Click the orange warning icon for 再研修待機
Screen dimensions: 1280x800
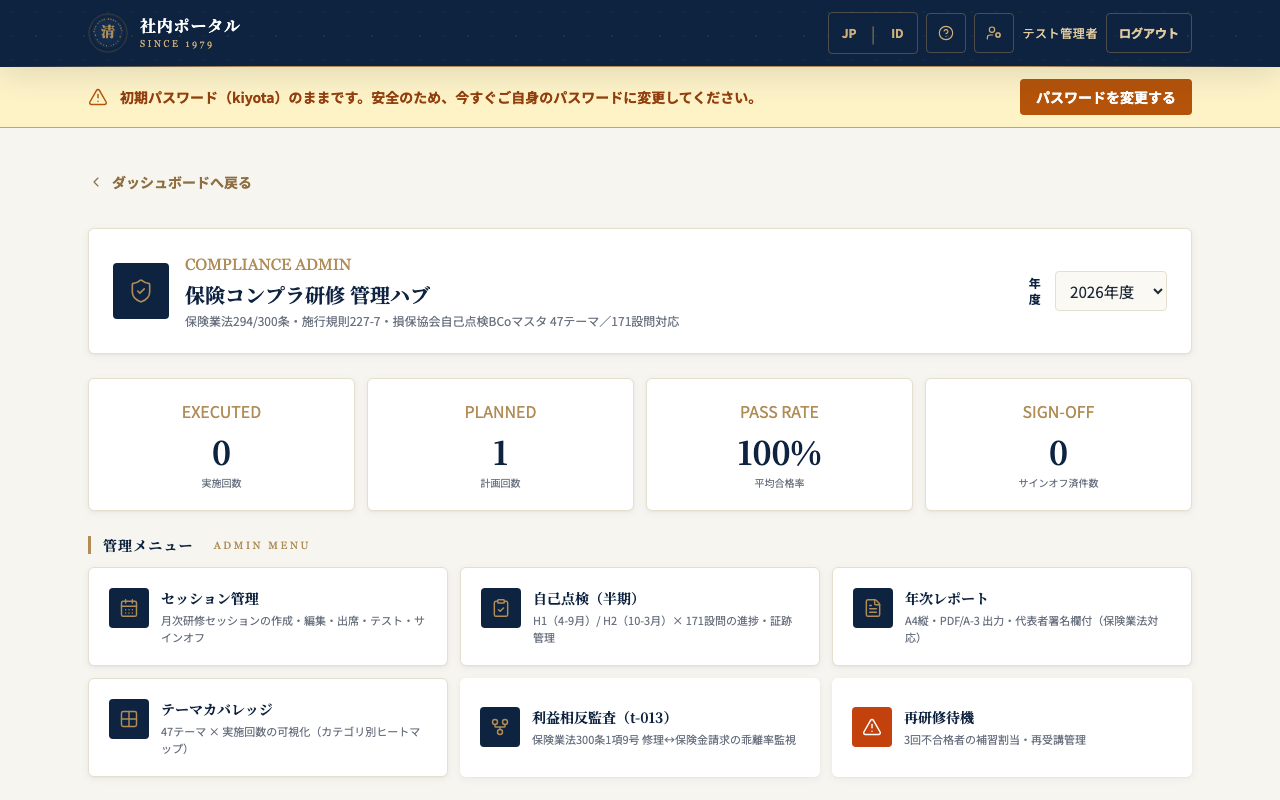pos(872,727)
